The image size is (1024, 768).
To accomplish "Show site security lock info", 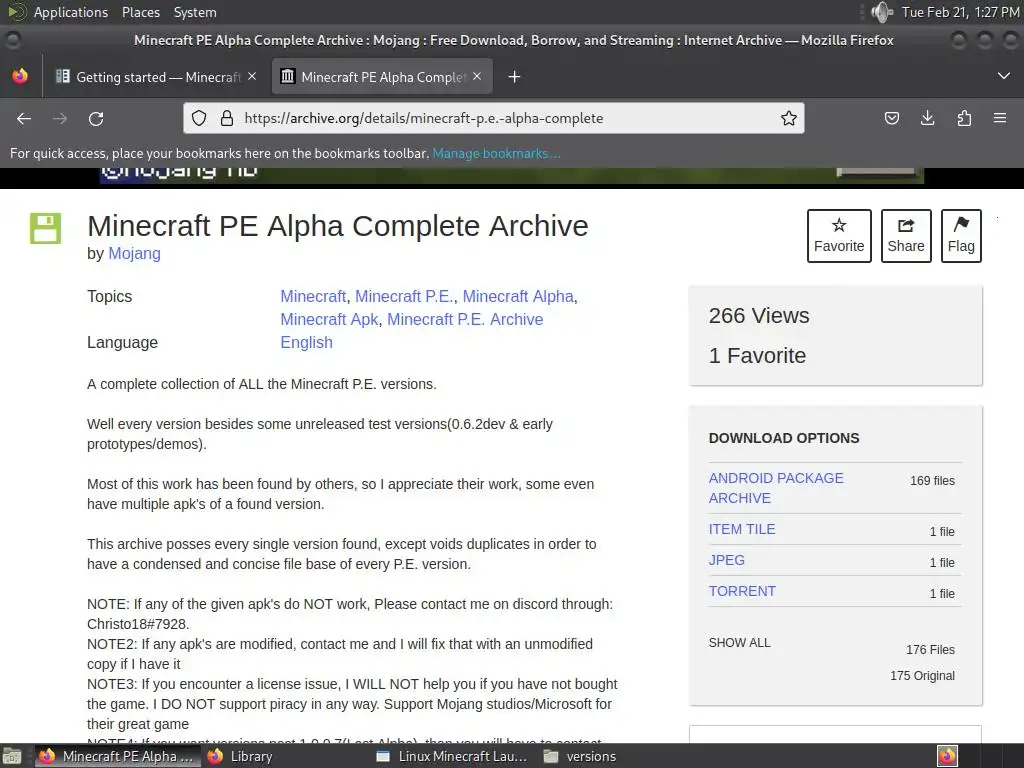I will tap(227, 118).
